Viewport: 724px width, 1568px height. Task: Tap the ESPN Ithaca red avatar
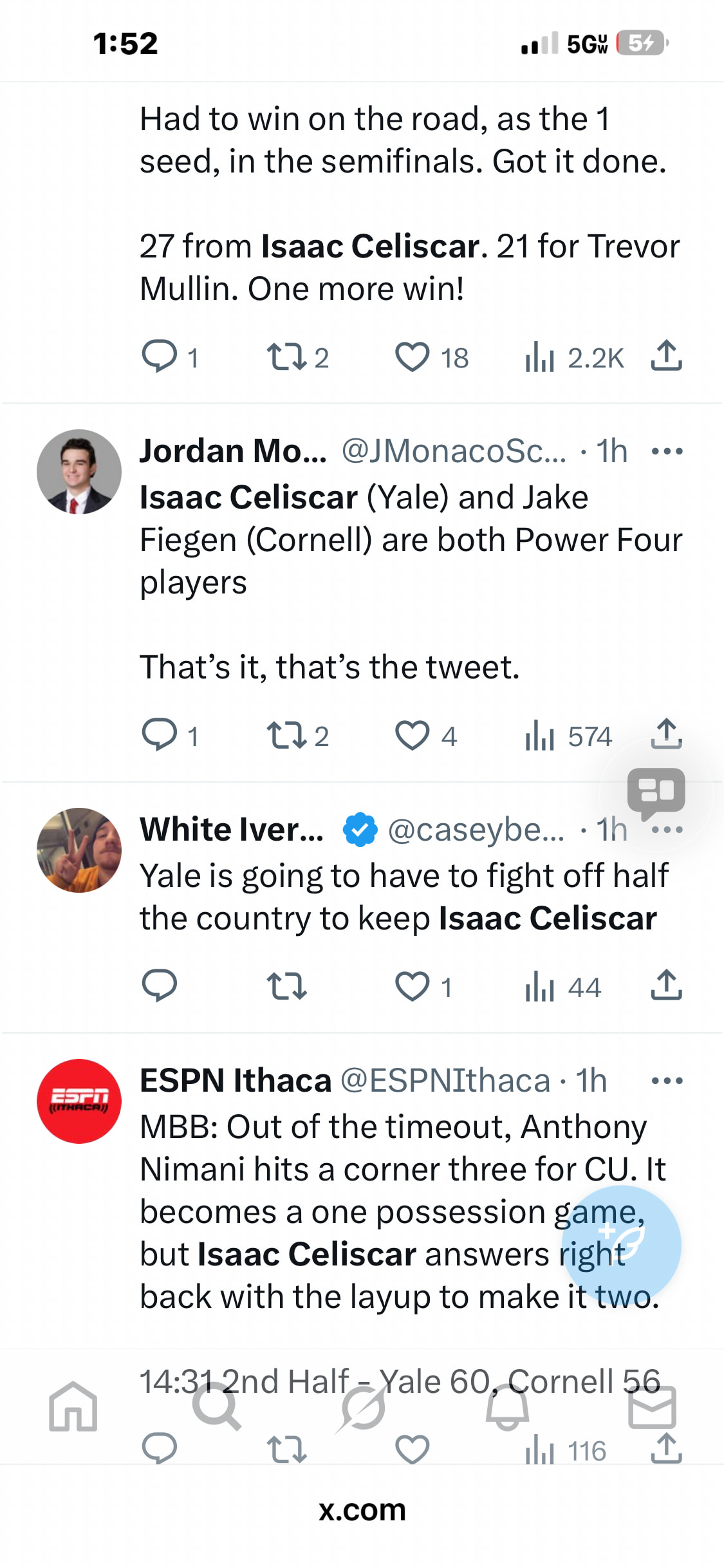point(79,1101)
